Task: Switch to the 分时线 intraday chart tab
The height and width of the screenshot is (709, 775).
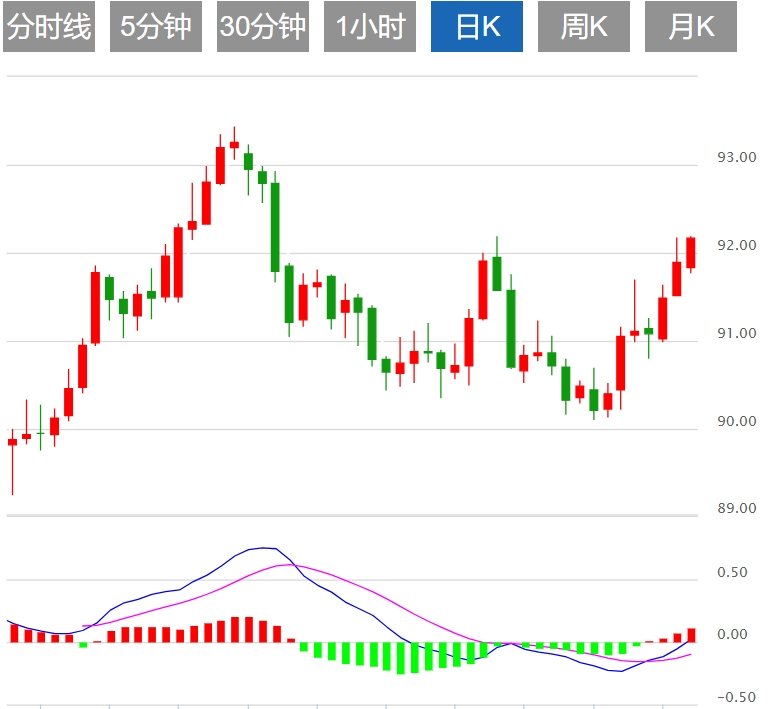Action: [x=49, y=26]
